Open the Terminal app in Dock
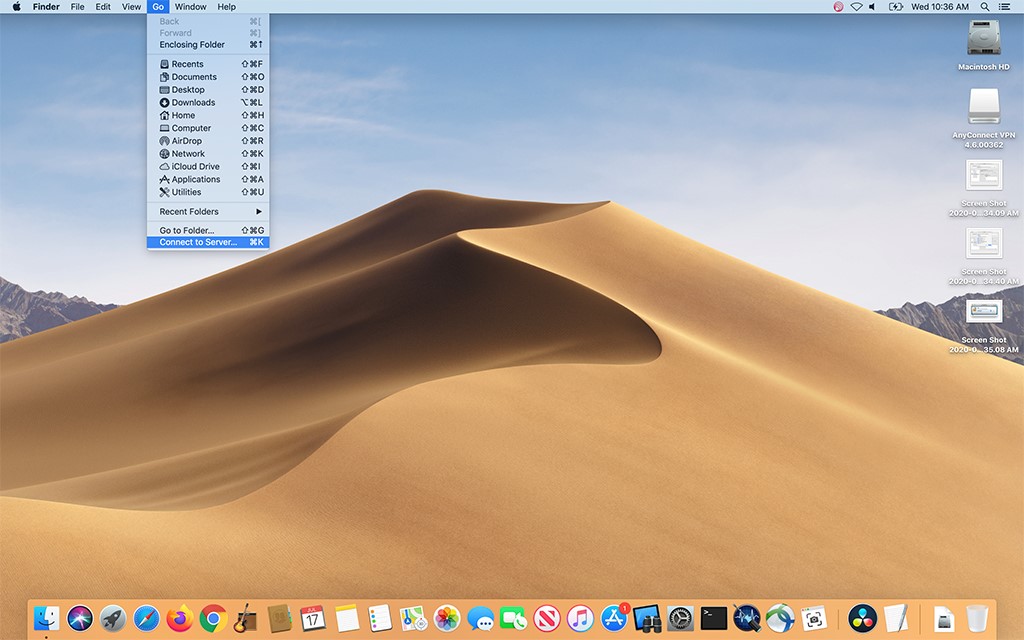Image resolution: width=1024 pixels, height=640 pixels. click(x=713, y=618)
